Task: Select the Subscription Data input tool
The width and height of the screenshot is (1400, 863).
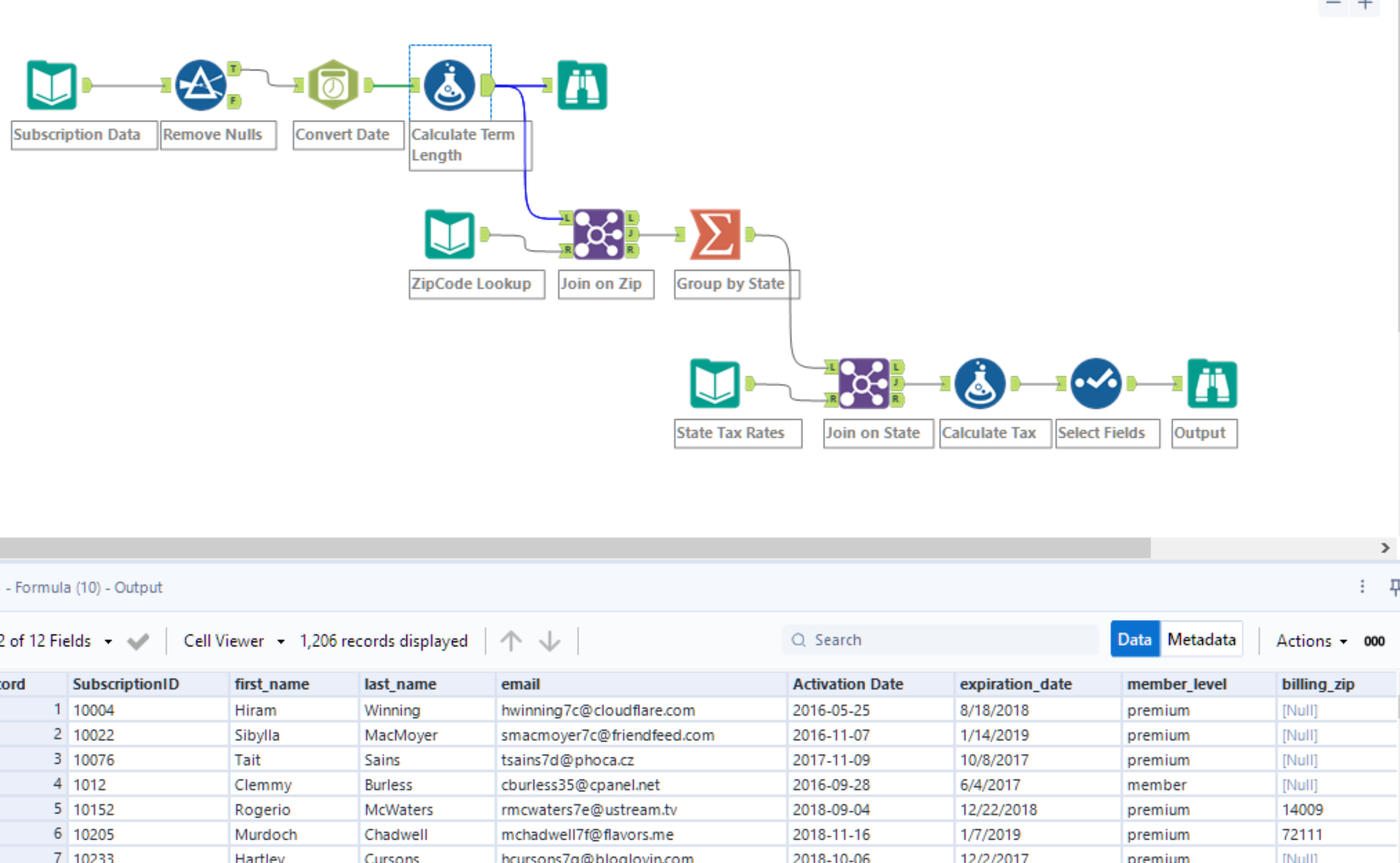Action: pos(52,85)
